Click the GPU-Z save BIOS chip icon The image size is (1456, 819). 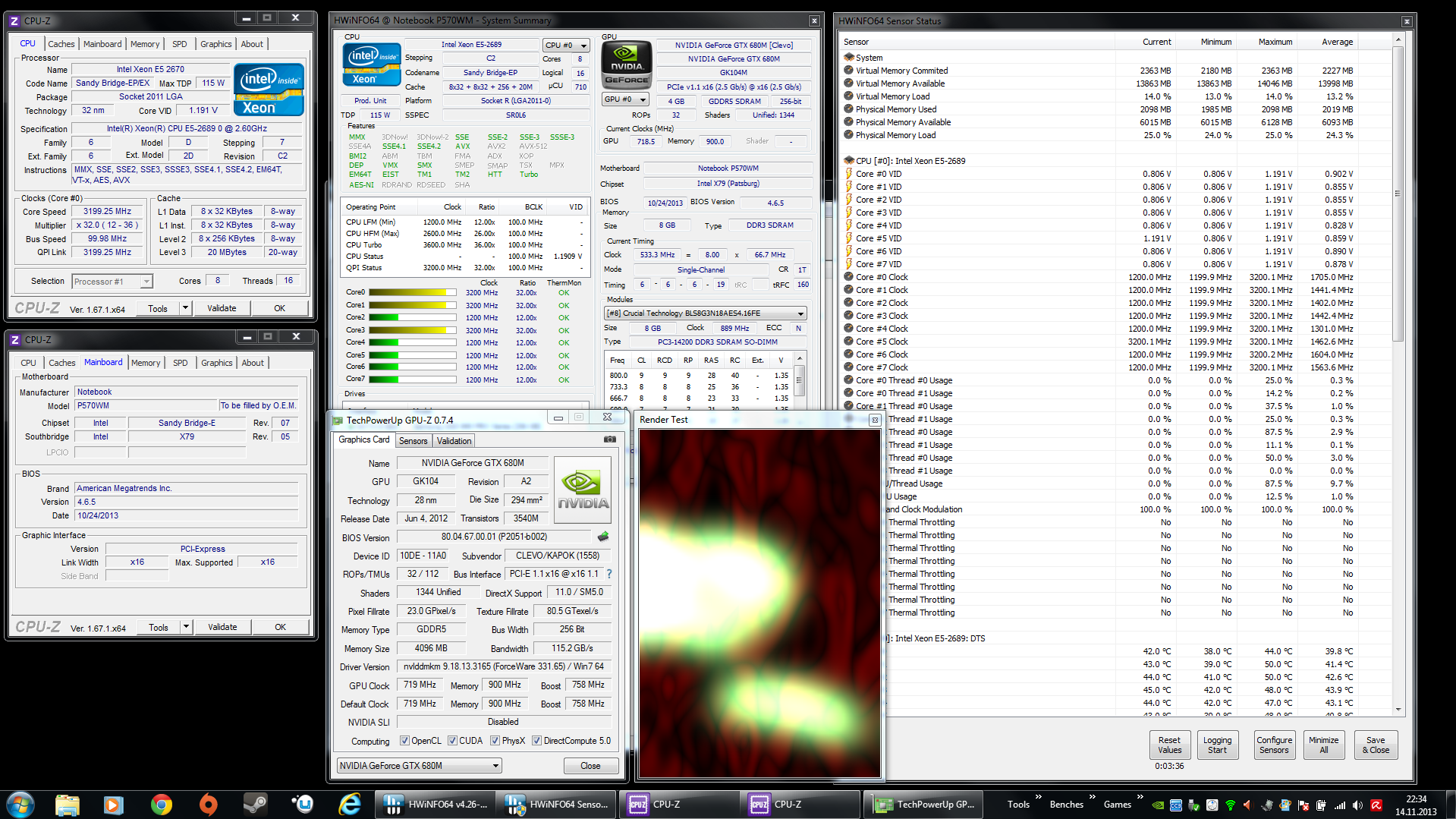pos(603,537)
